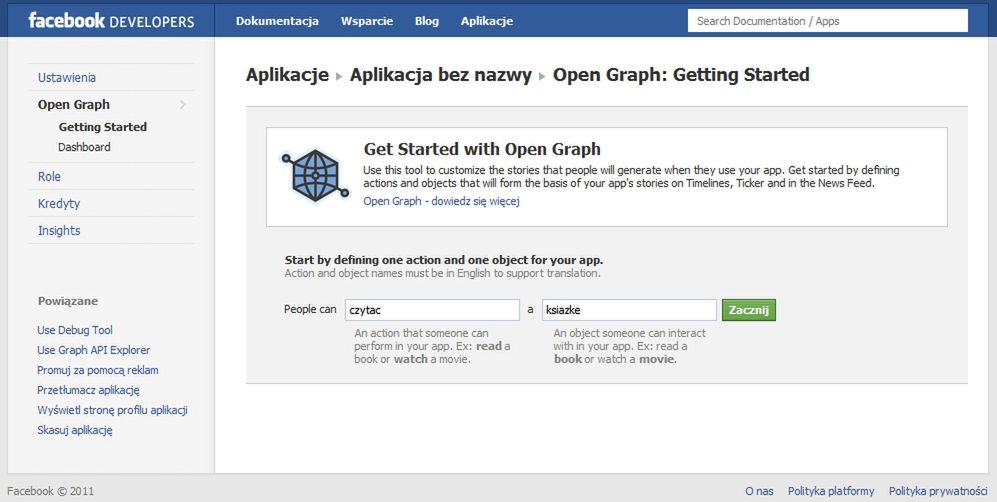Go to the Blog menu item
The width and height of the screenshot is (997, 502).
coord(427,21)
